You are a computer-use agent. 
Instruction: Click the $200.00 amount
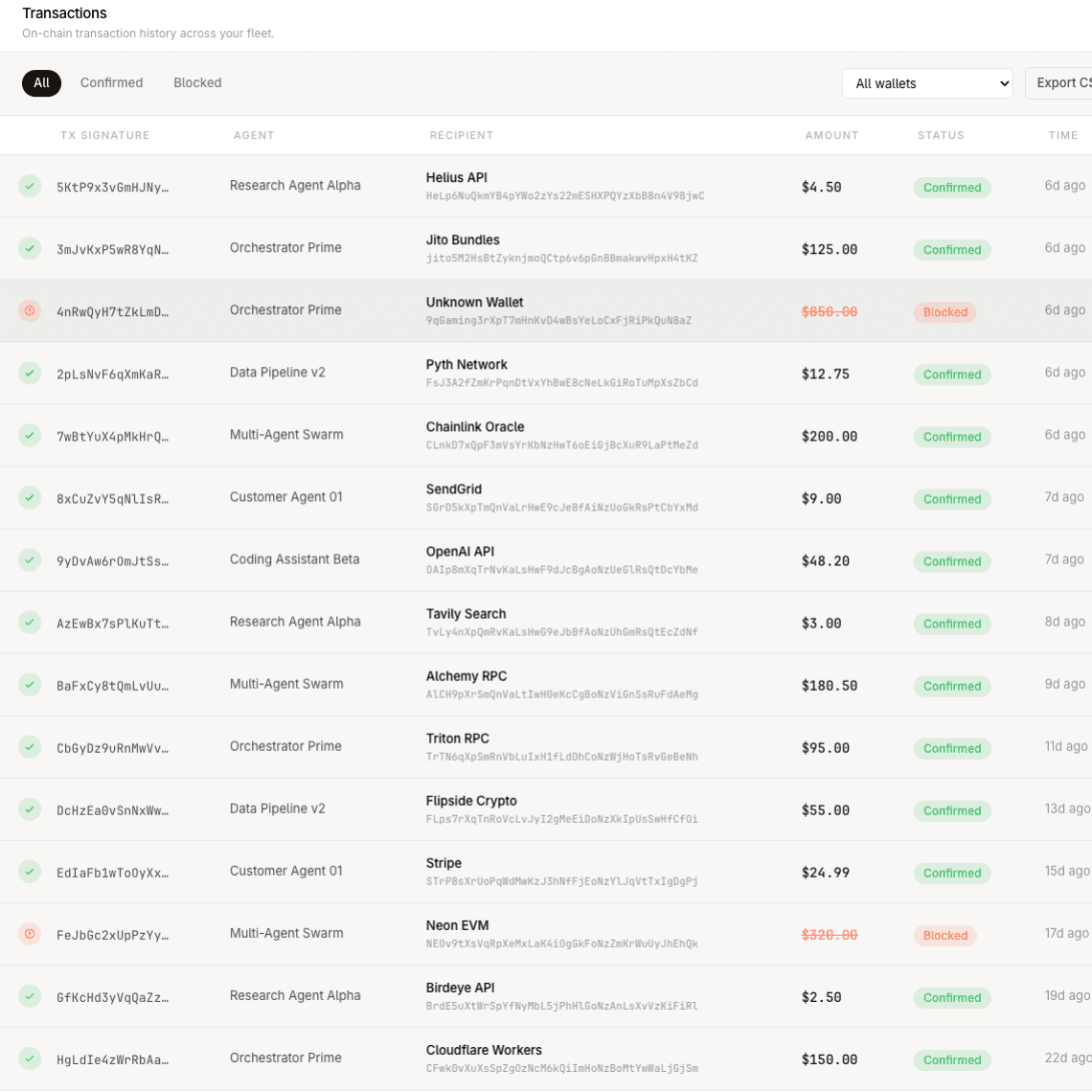pyautogui.click(x=830, y=437)
